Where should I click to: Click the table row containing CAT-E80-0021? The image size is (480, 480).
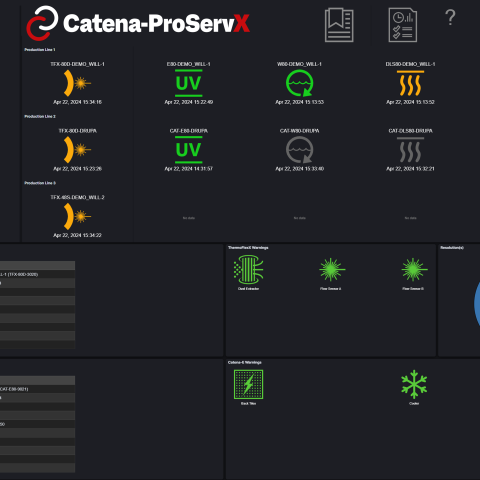coord(37,389)
